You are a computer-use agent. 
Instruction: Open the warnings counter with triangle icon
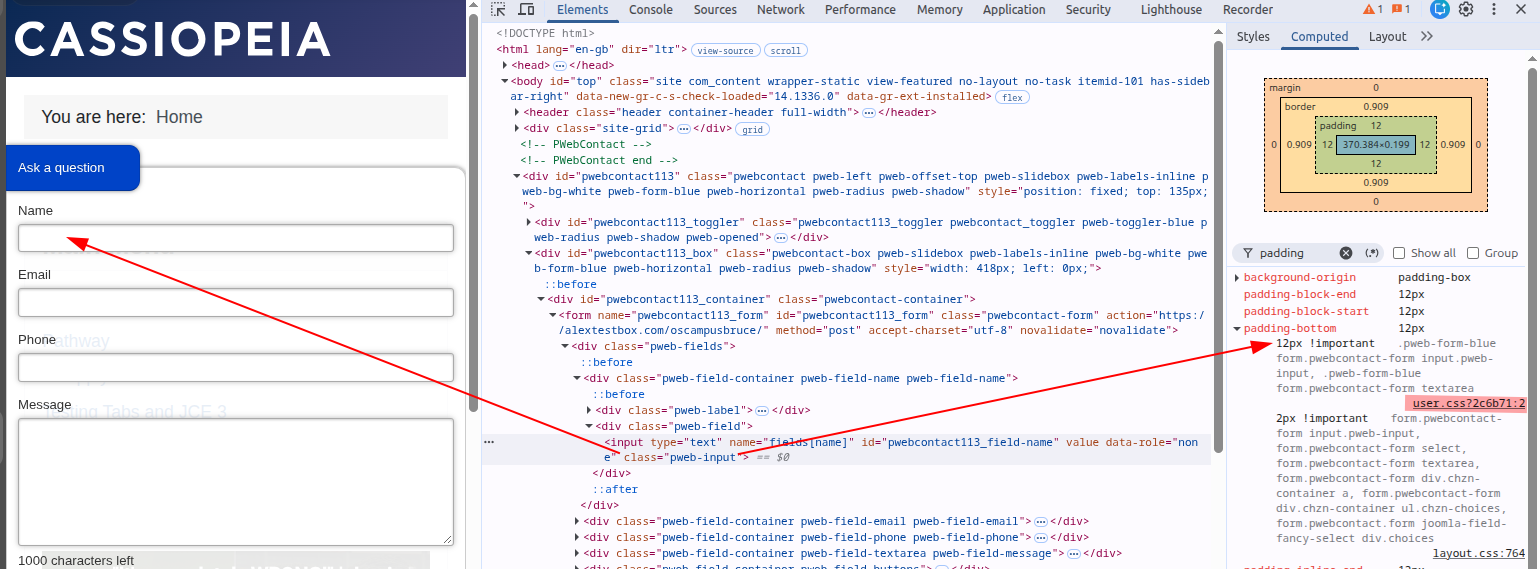coord(1373,10)
